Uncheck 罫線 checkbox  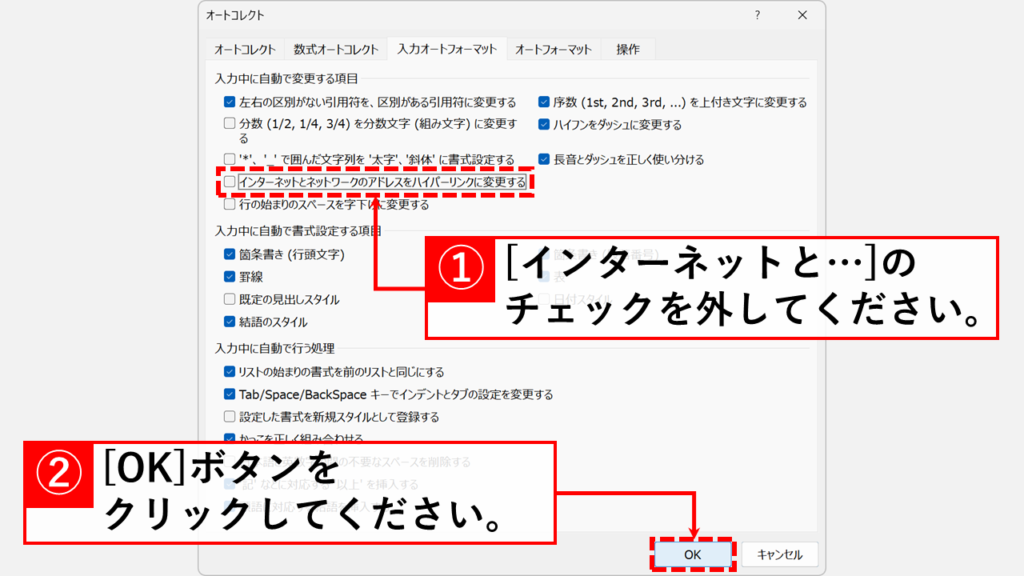[229, 277]
